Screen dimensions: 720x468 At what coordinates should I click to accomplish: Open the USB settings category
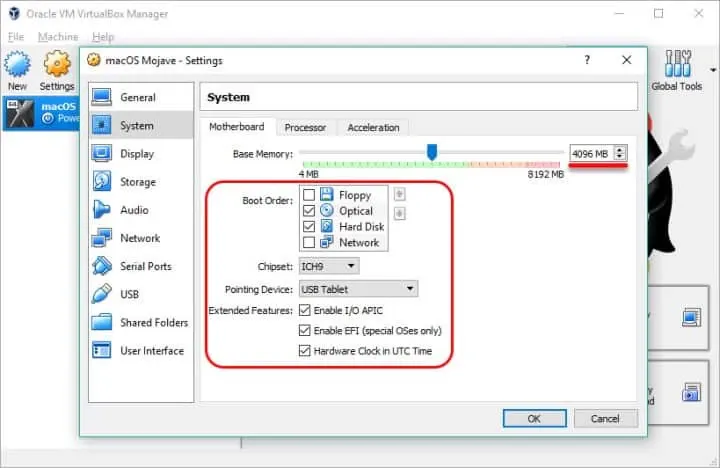(x=141, y=294)
